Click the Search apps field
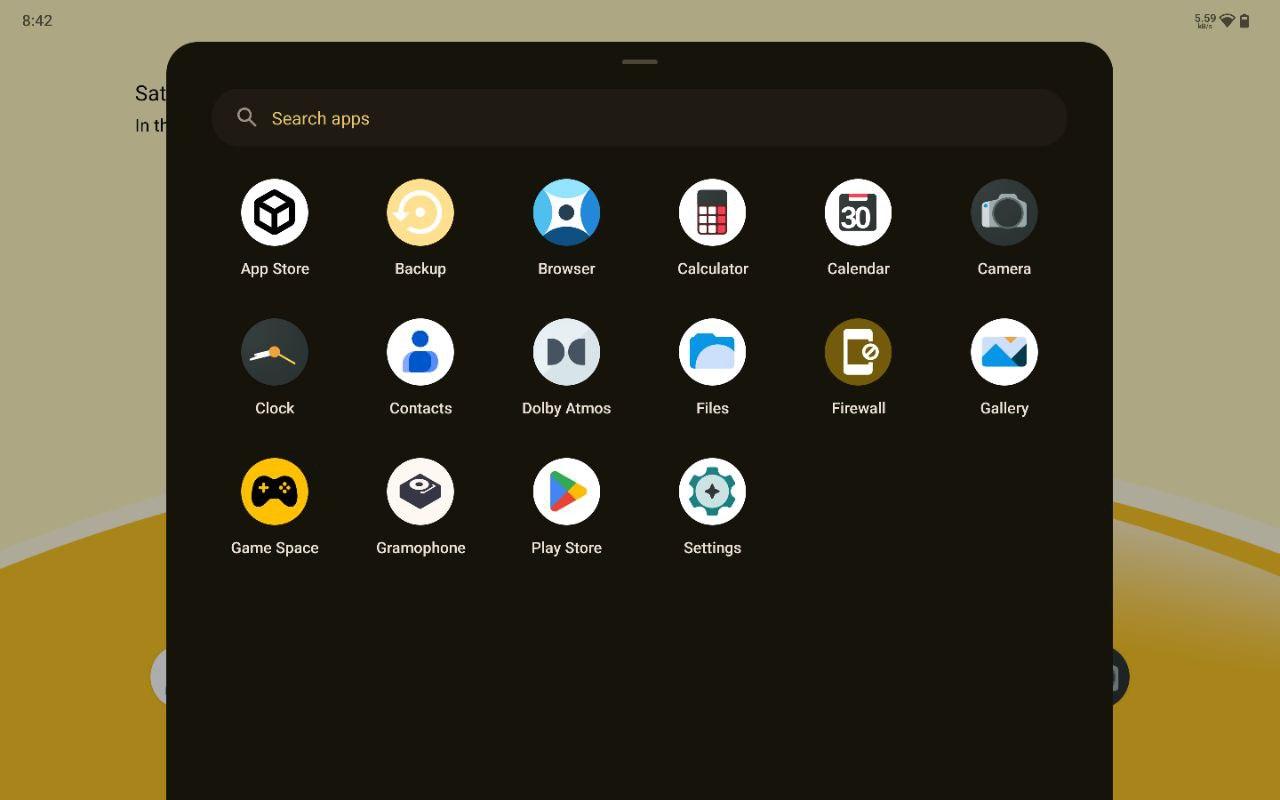The height and width of the screenshot is (800, 1280). tap(639, 118)
